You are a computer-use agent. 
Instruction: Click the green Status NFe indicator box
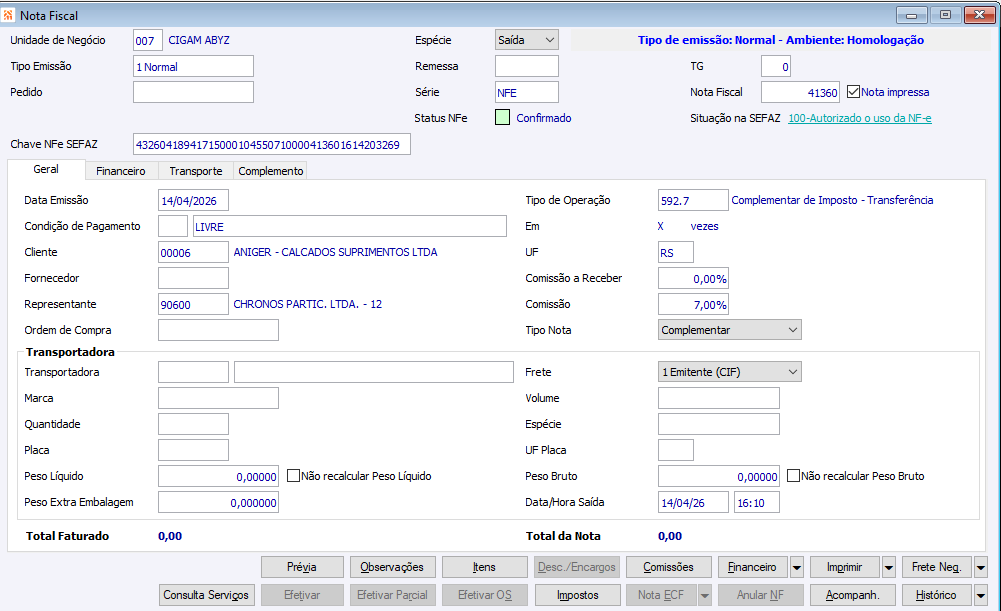click(x=502, y=117)
